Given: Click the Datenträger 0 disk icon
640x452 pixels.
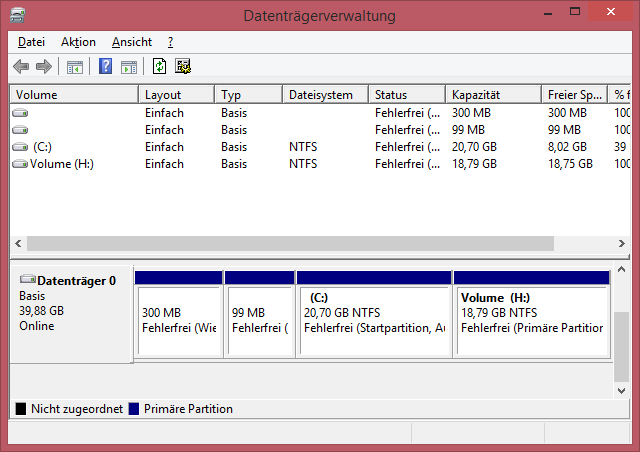Looking at the screenshot, I should click(x=28, y=279).
